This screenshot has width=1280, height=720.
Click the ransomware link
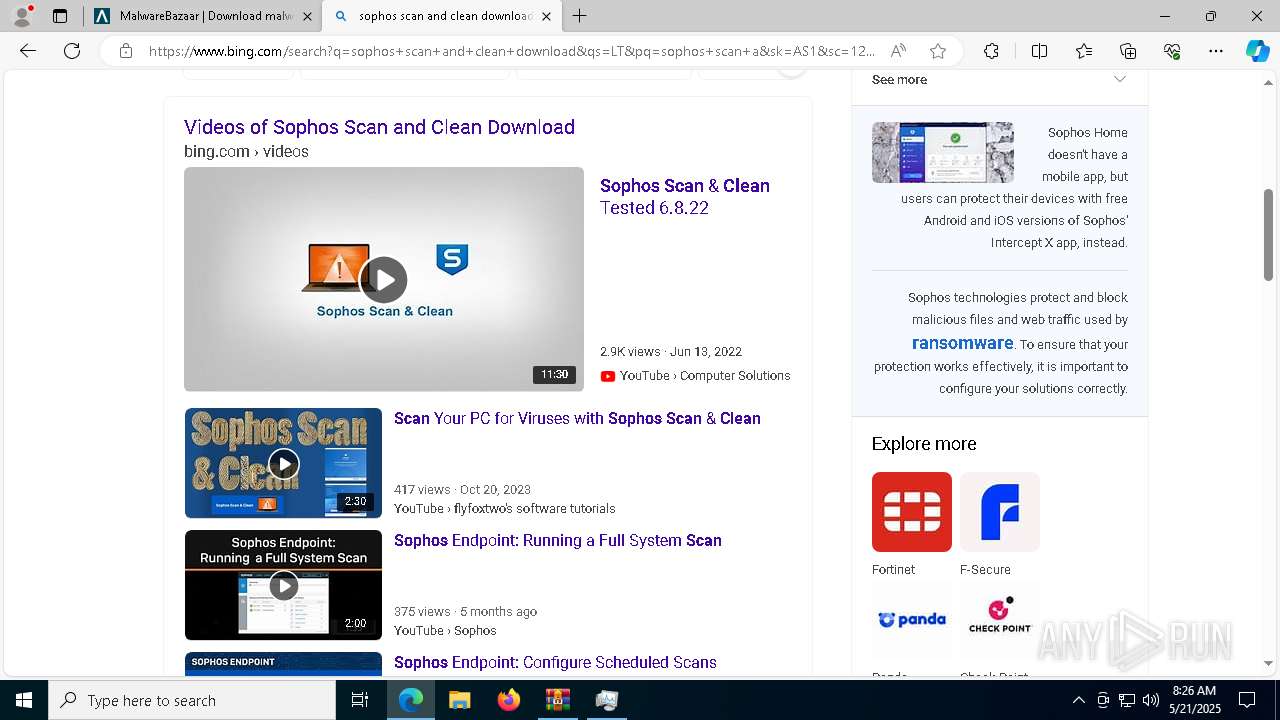[963, 343]
